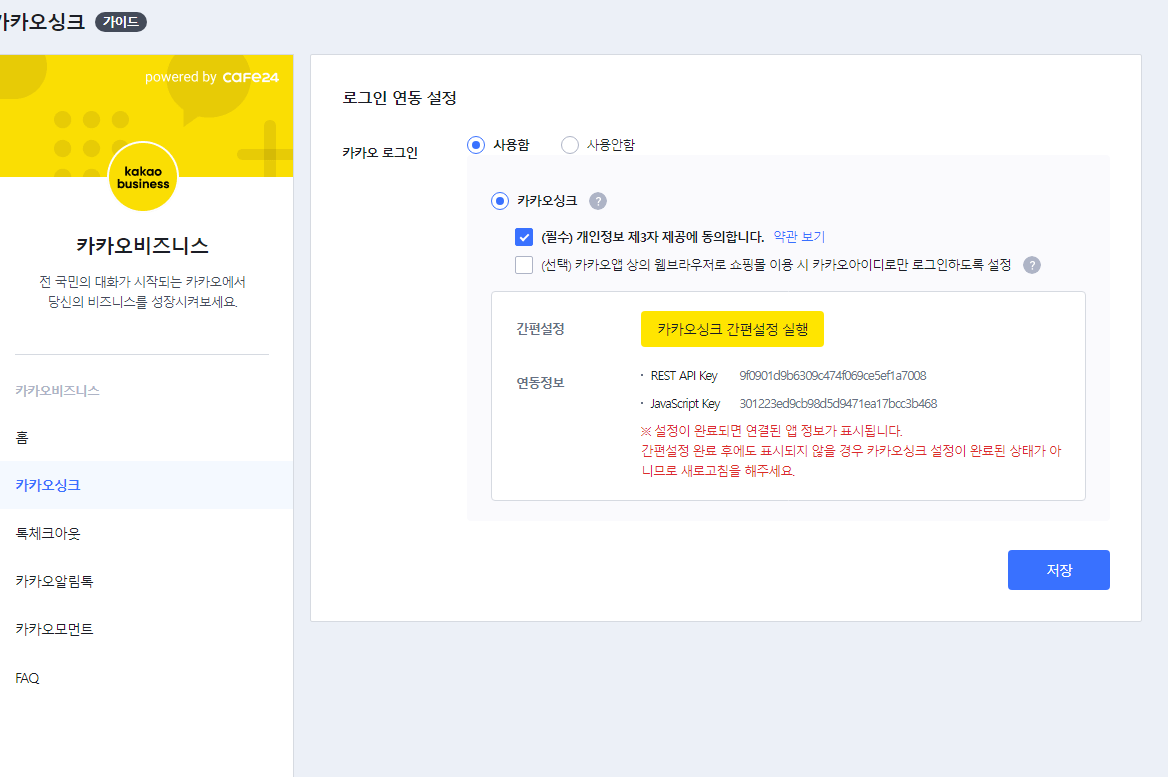Open the 카카오알림톡 sidebar item
Viewport: 1168px width, 777px height.
point(146,581)
